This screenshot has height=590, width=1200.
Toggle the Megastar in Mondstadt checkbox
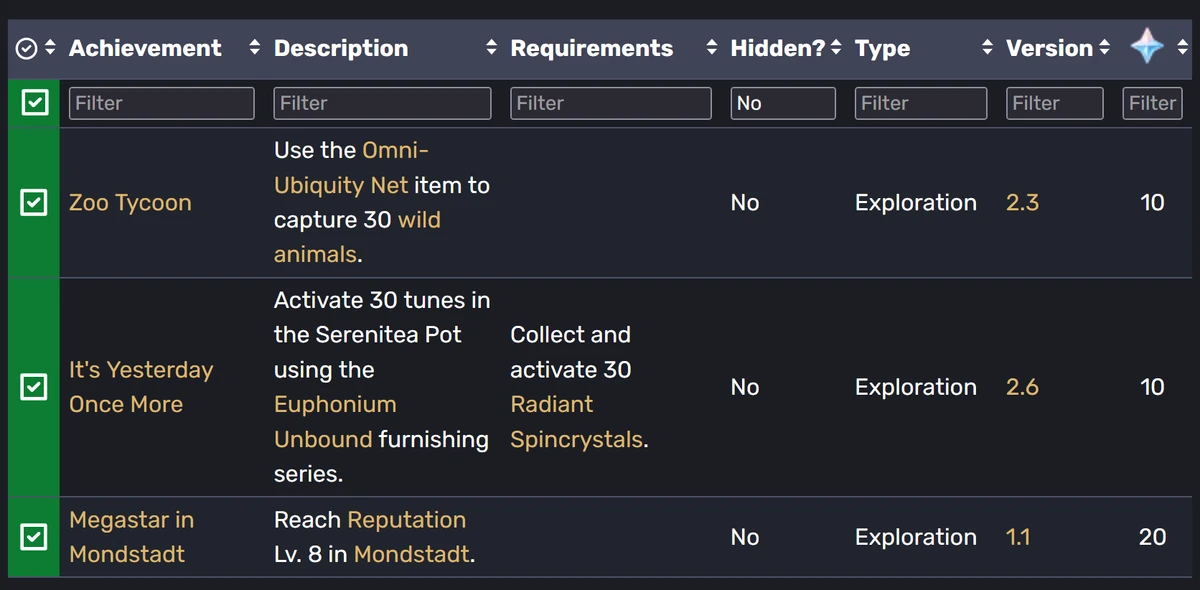[35, 537]
